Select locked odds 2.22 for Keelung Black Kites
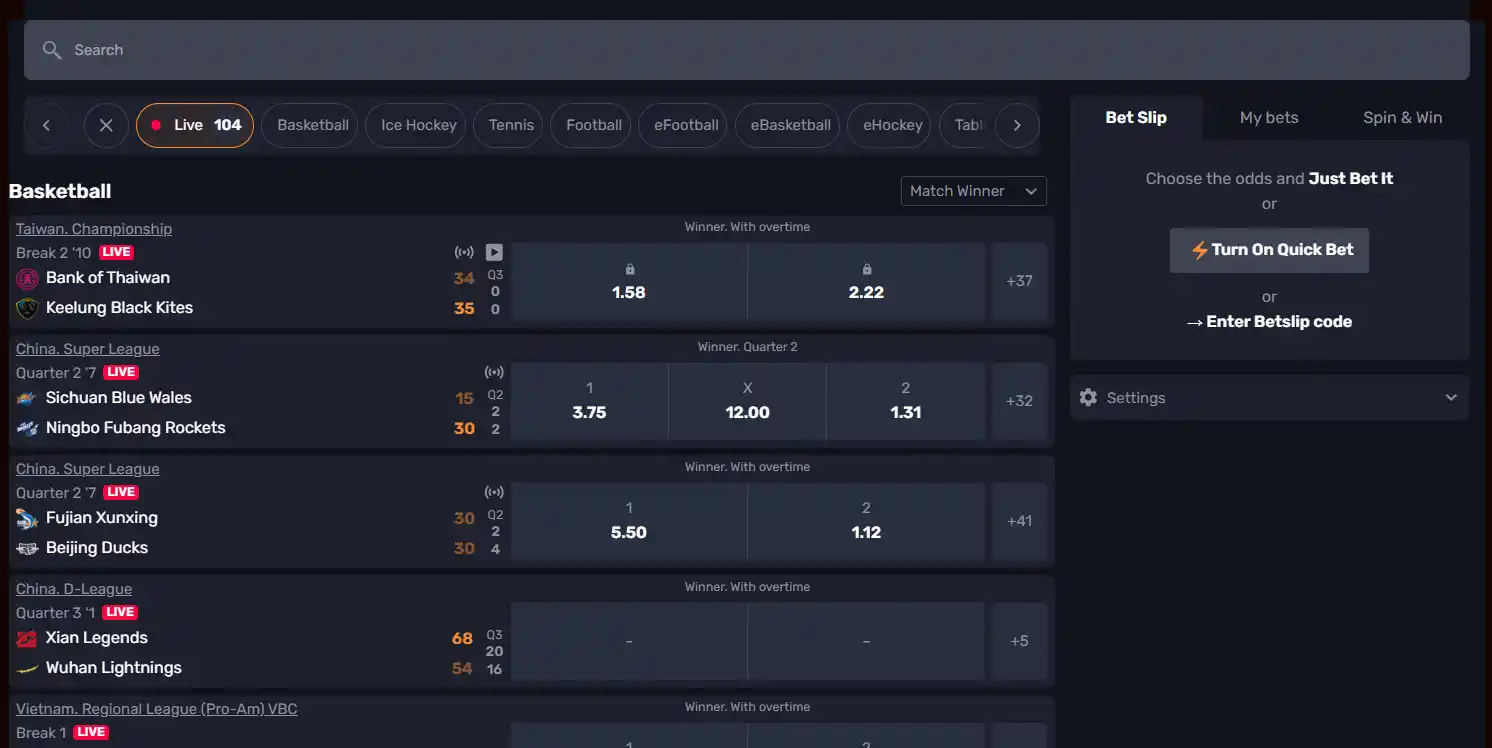1492x748 pixels. pyautogui.click(x=866, y=281)
